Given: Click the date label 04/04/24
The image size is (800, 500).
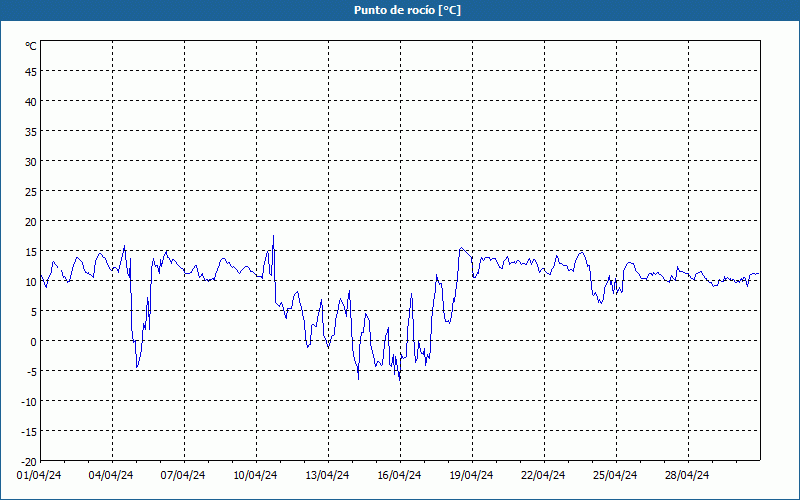Looking at the screenshot, I should pyautogui.click(x=111, y=475).
